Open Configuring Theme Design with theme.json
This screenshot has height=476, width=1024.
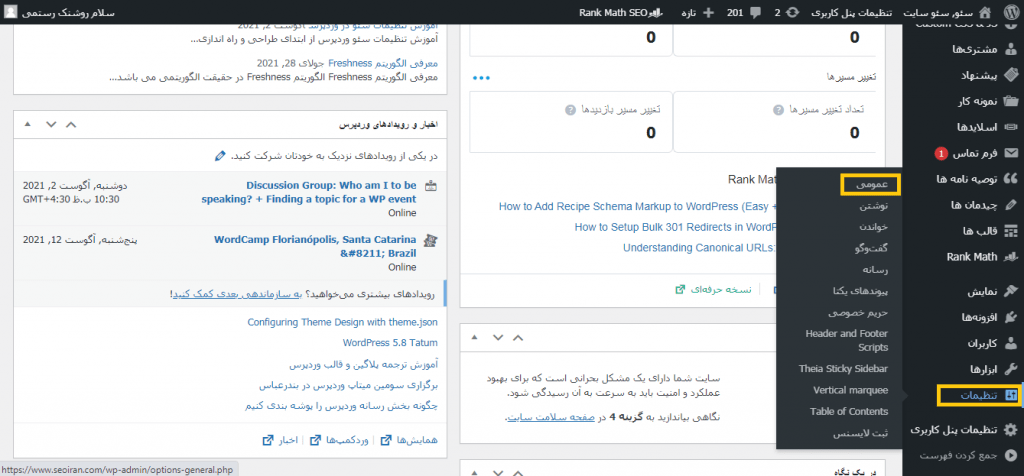click(x=343, y=323)
